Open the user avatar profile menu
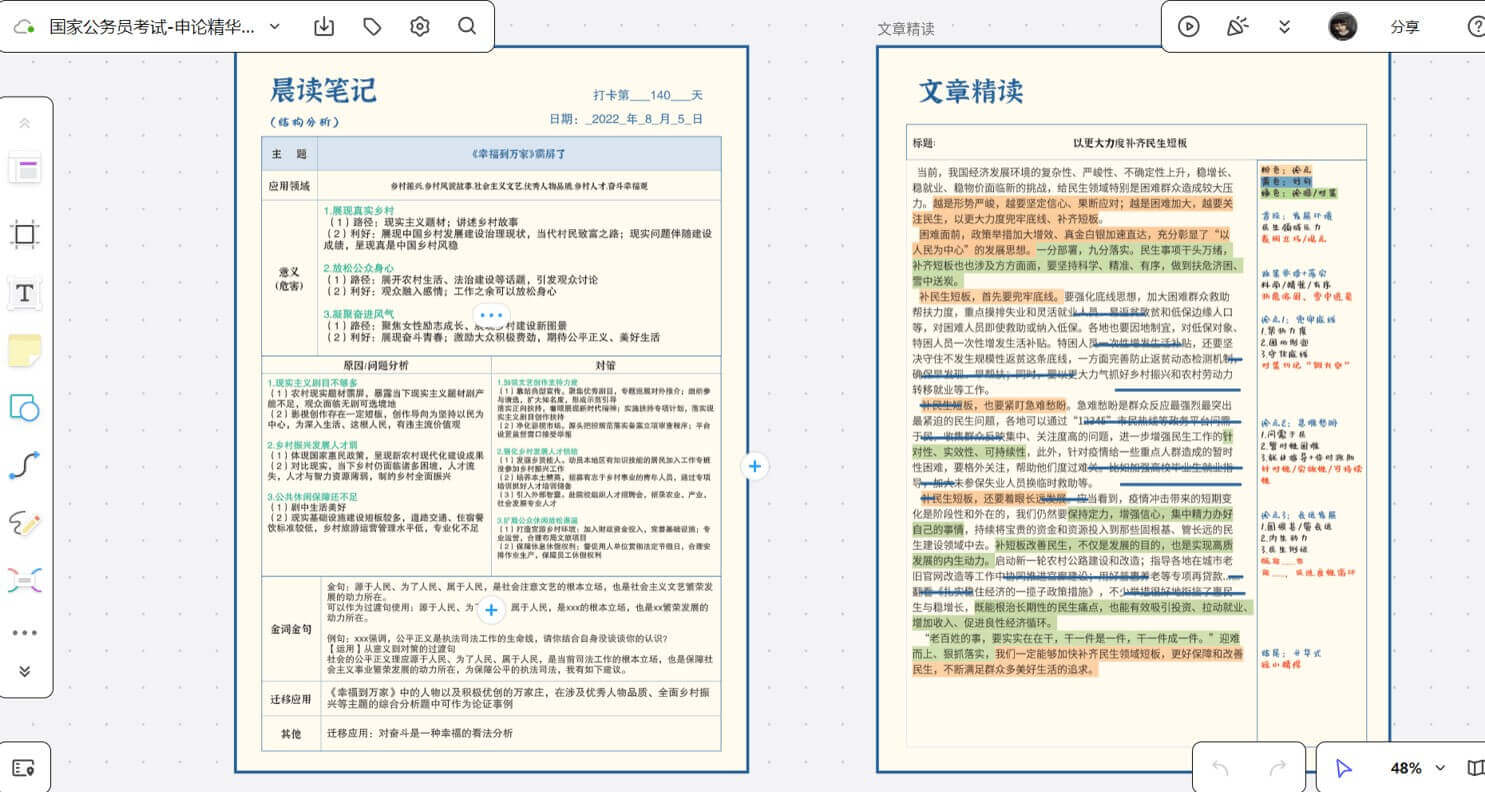This screenshot has height=792, width=1485. (1343, 27)
